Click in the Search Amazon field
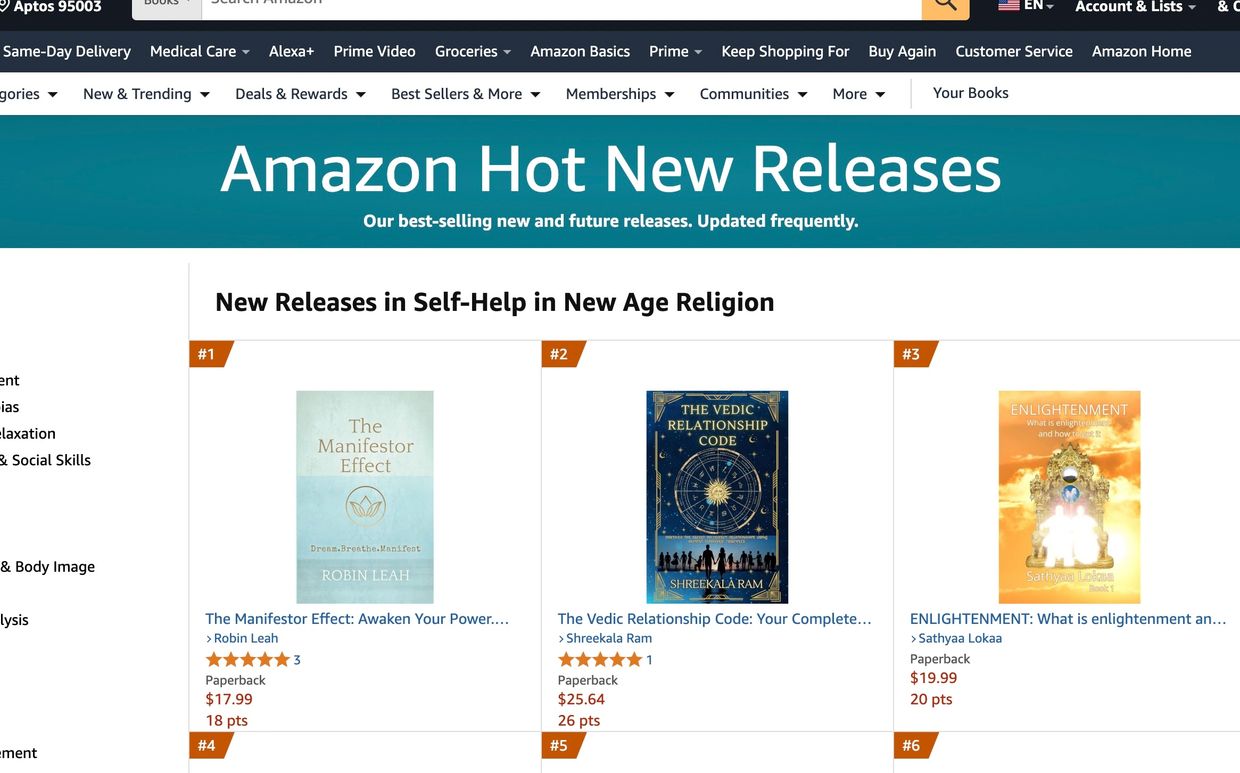Viewport: 1240px width, 773px height. (x=560, y=5)
